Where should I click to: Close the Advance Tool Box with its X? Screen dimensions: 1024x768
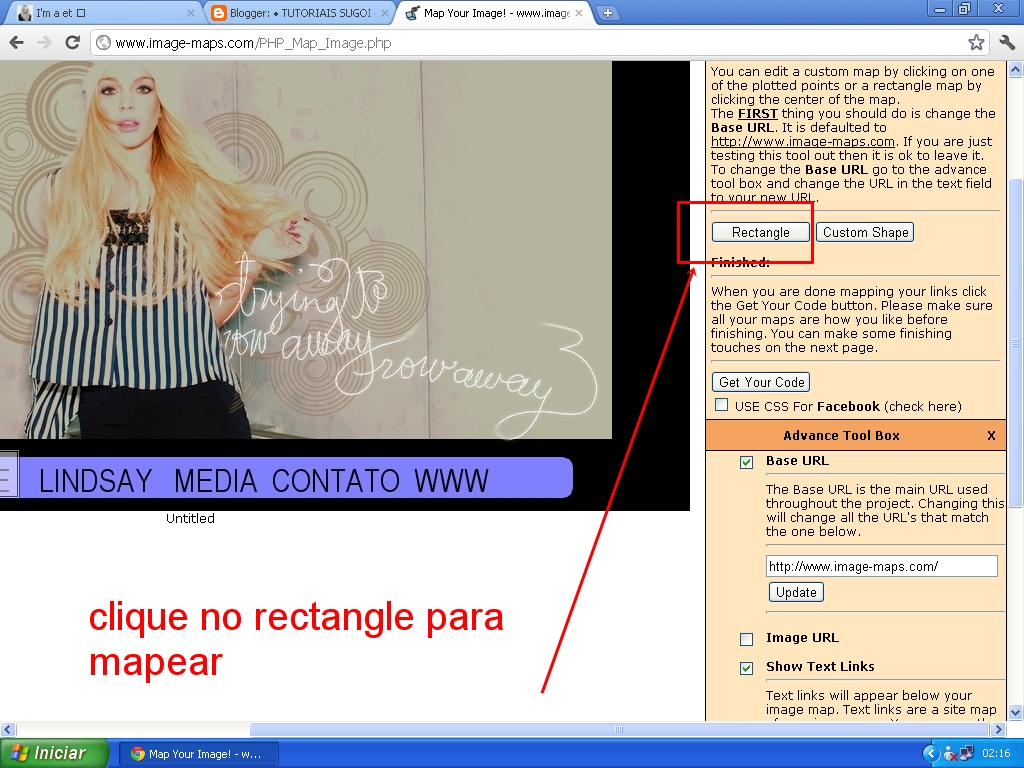coord(991,435)
